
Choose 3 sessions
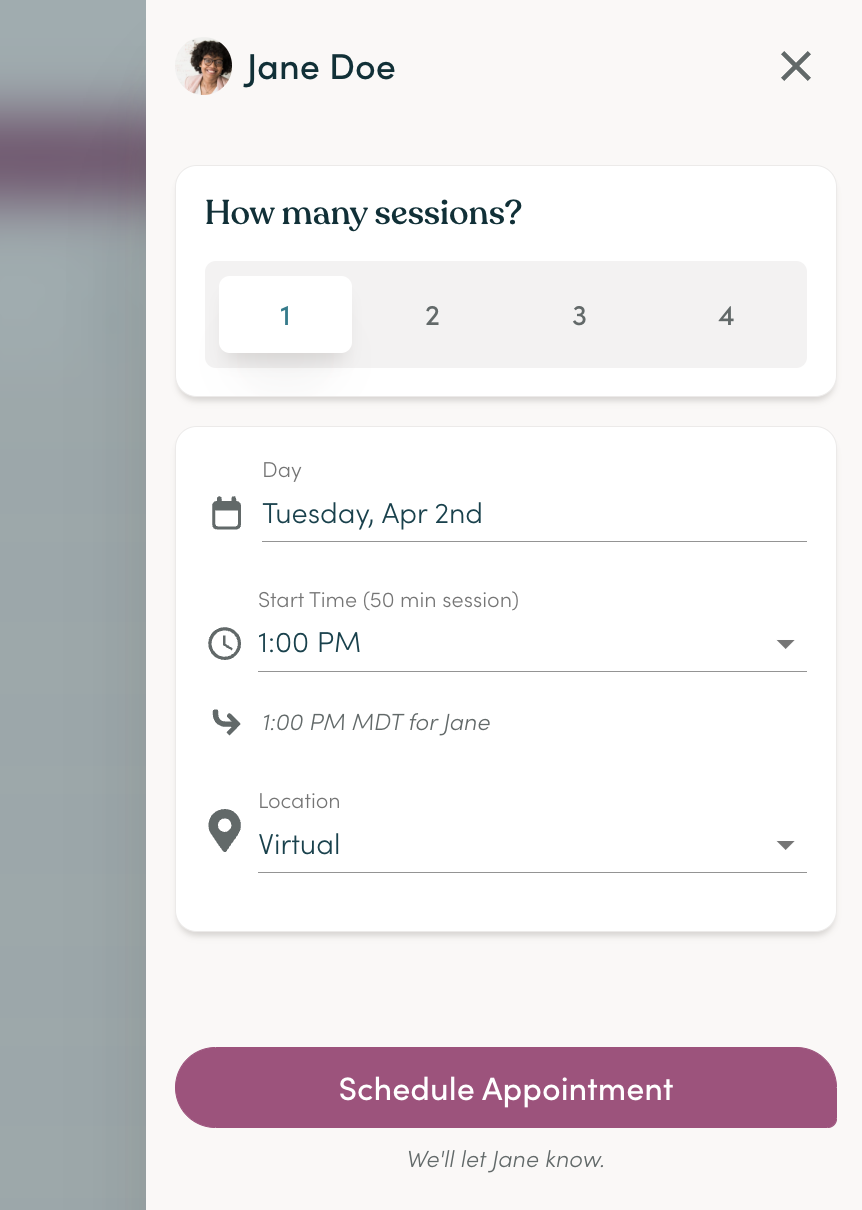pyautogui.click(x=579, y=315)
